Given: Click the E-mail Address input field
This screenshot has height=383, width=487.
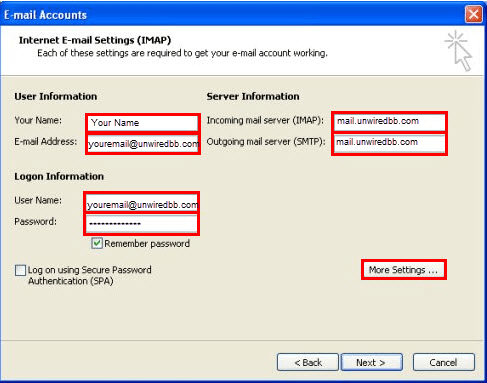Looking at the screenshot, I should coord(143,144).
